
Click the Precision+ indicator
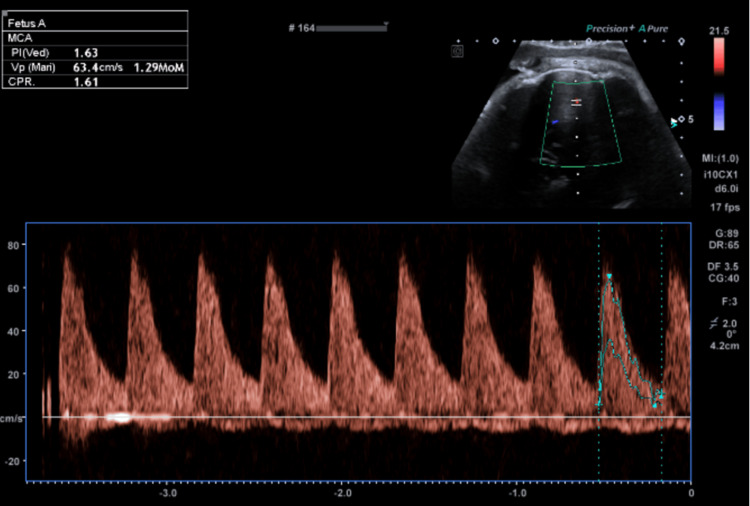point(610,29)
